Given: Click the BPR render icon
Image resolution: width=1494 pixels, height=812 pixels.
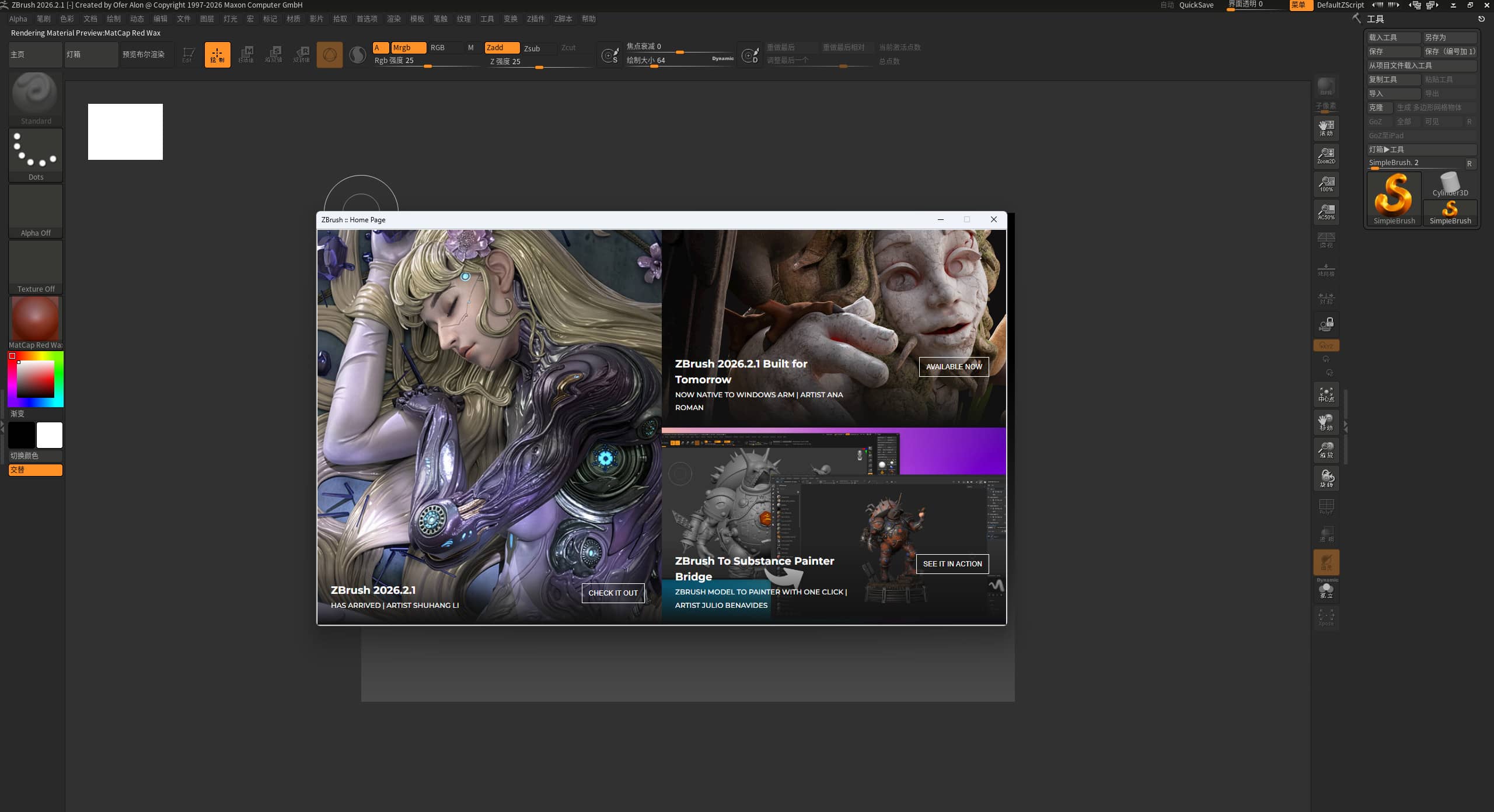Looking at the screenshot, I should (x=1327, y=86).
